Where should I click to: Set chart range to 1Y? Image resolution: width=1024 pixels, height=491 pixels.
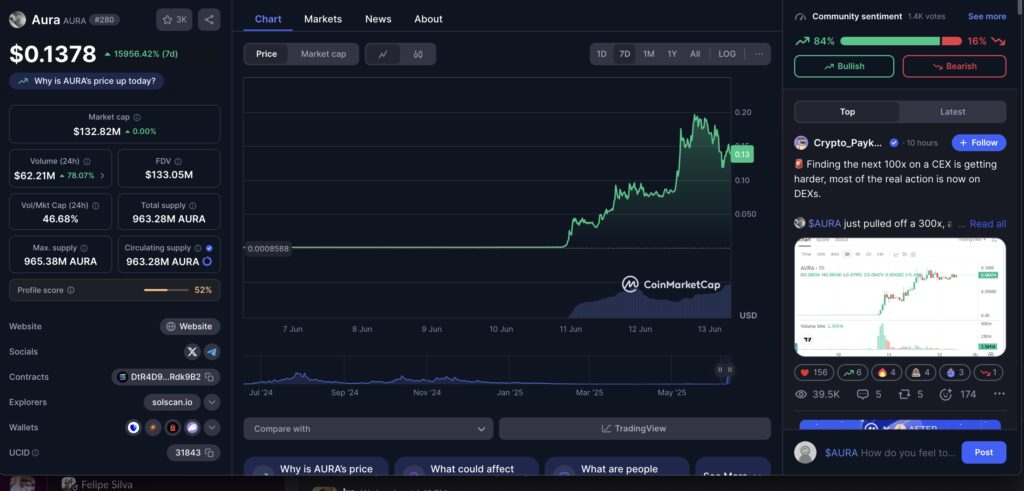tap(672, 54)
